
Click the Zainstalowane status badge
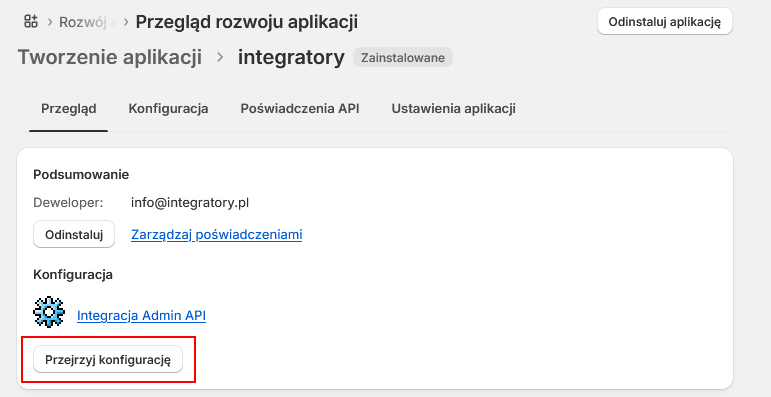pyautogui.click(x=403, y=58)
